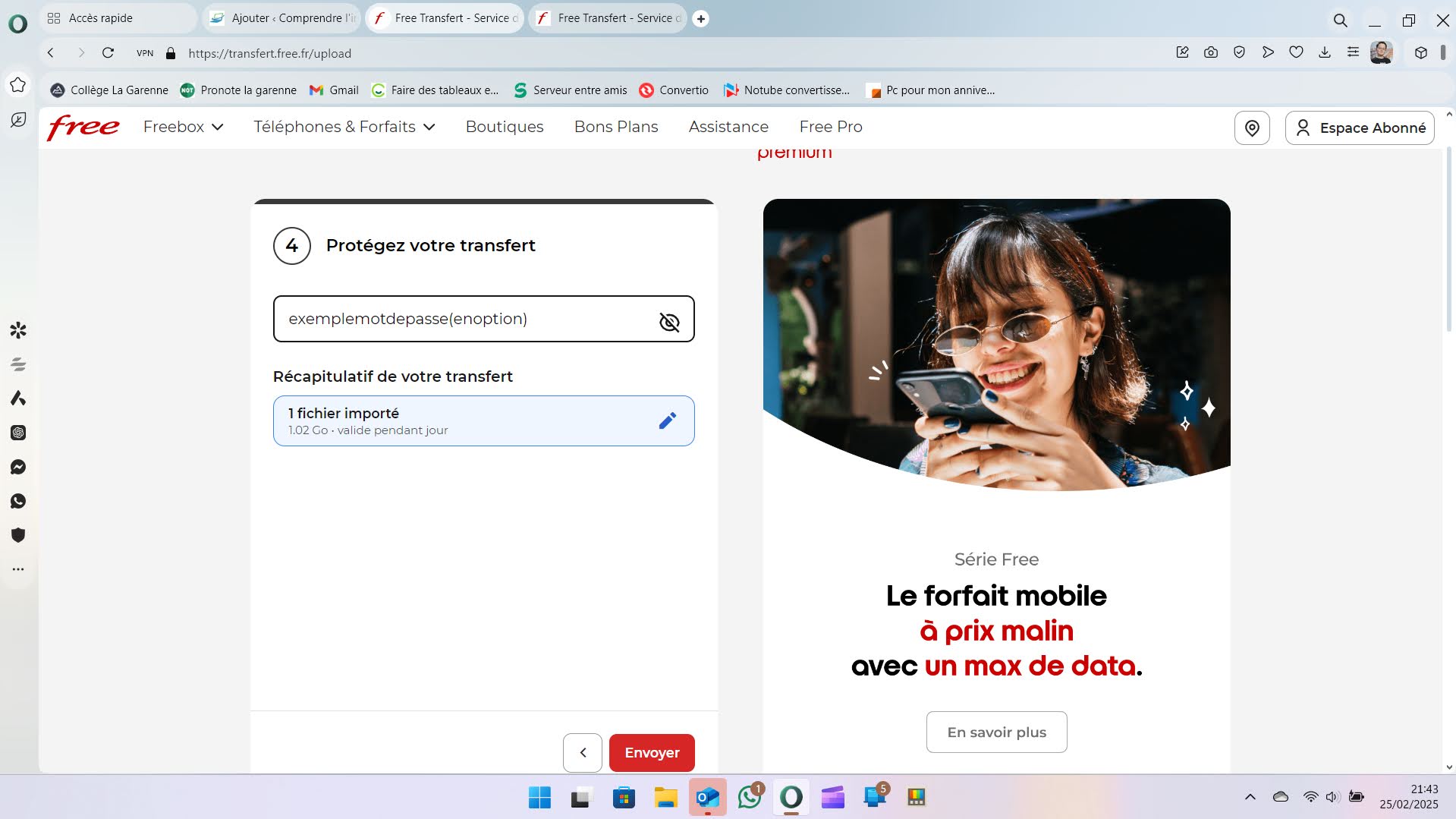This screenshot has width=1456, height=819.
Task: Click En savoir plus button
Action: (995, 732)
